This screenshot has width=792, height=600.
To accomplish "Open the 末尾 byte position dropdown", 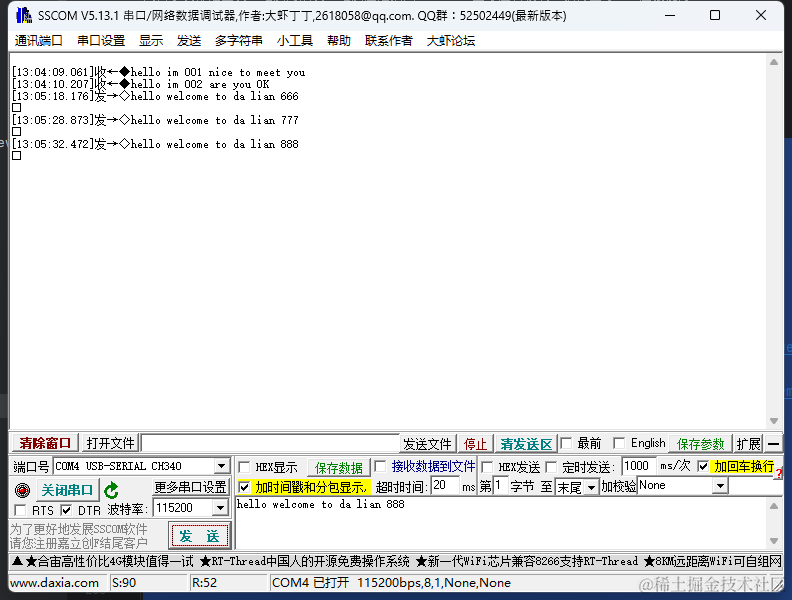I will click(591, 487).
